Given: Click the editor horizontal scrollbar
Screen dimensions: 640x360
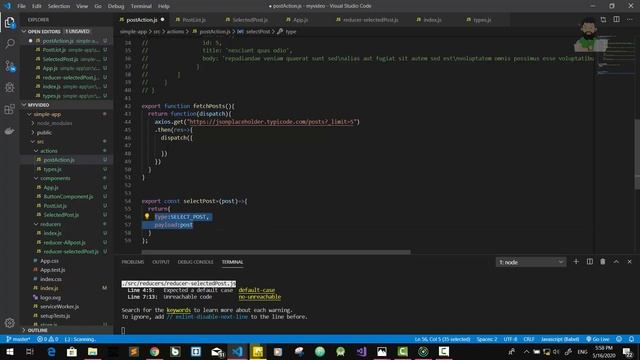Looking at the screenshot, I should (x=276, y=252).
